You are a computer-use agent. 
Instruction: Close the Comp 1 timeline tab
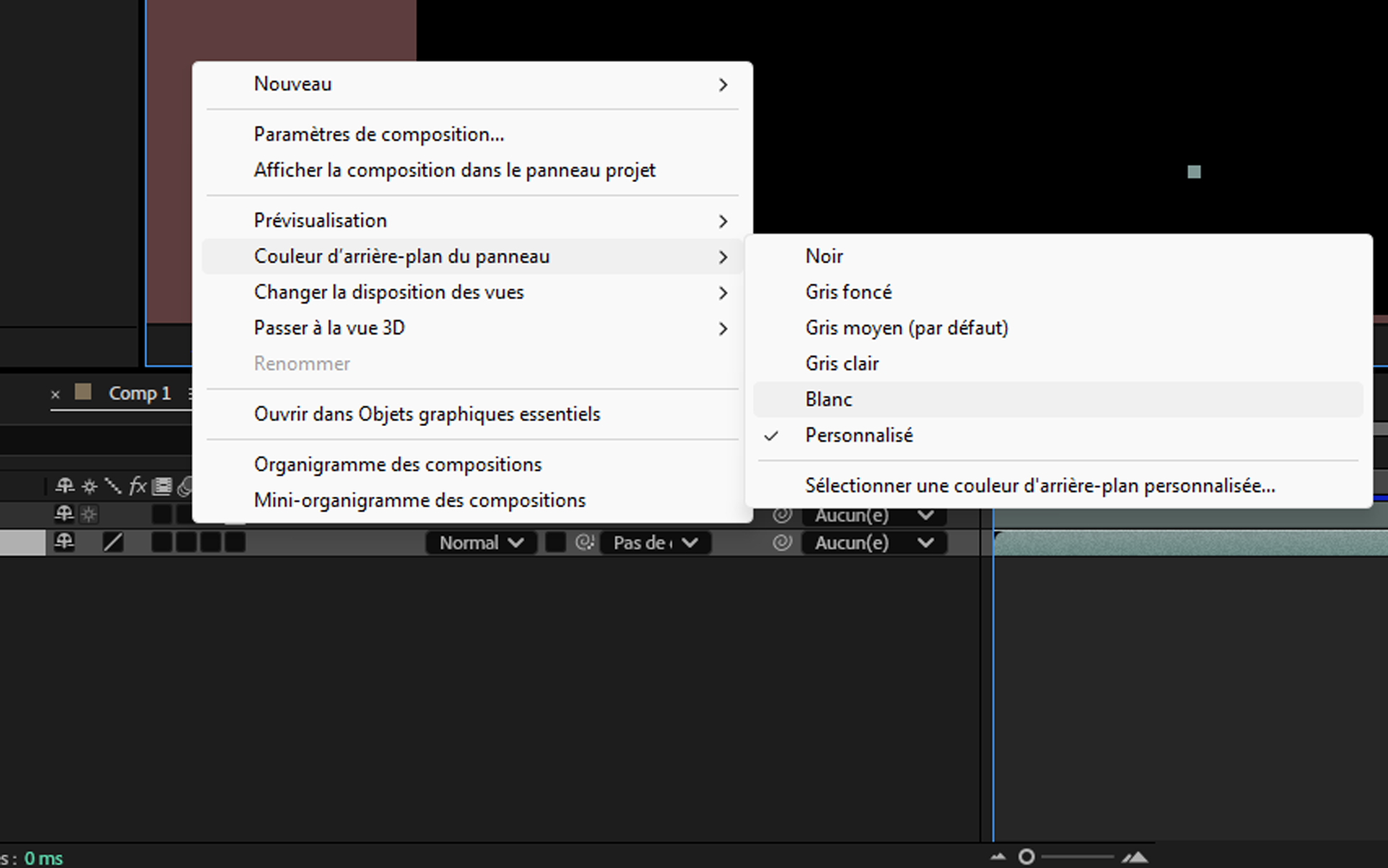click(x=55, y=394)
